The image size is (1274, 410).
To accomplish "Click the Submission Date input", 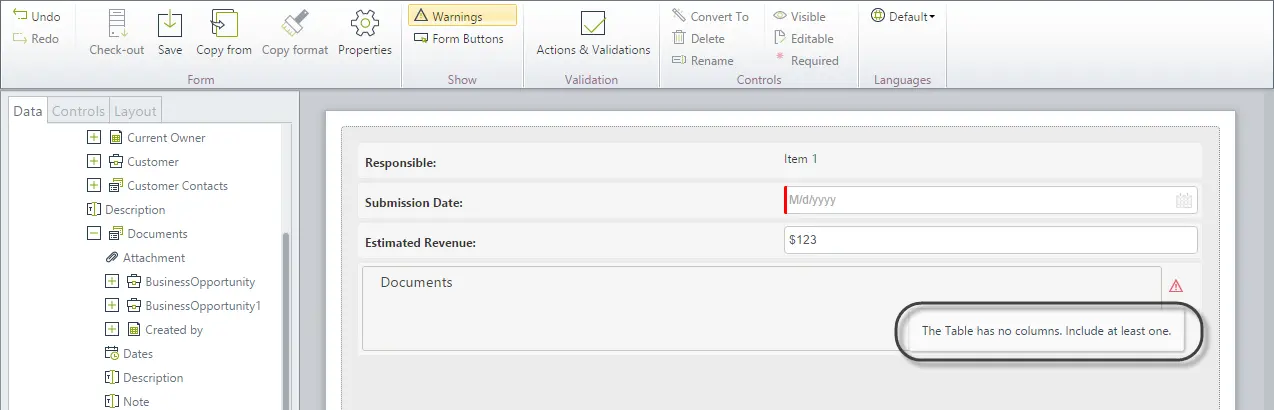I will (x=990, y=200).
